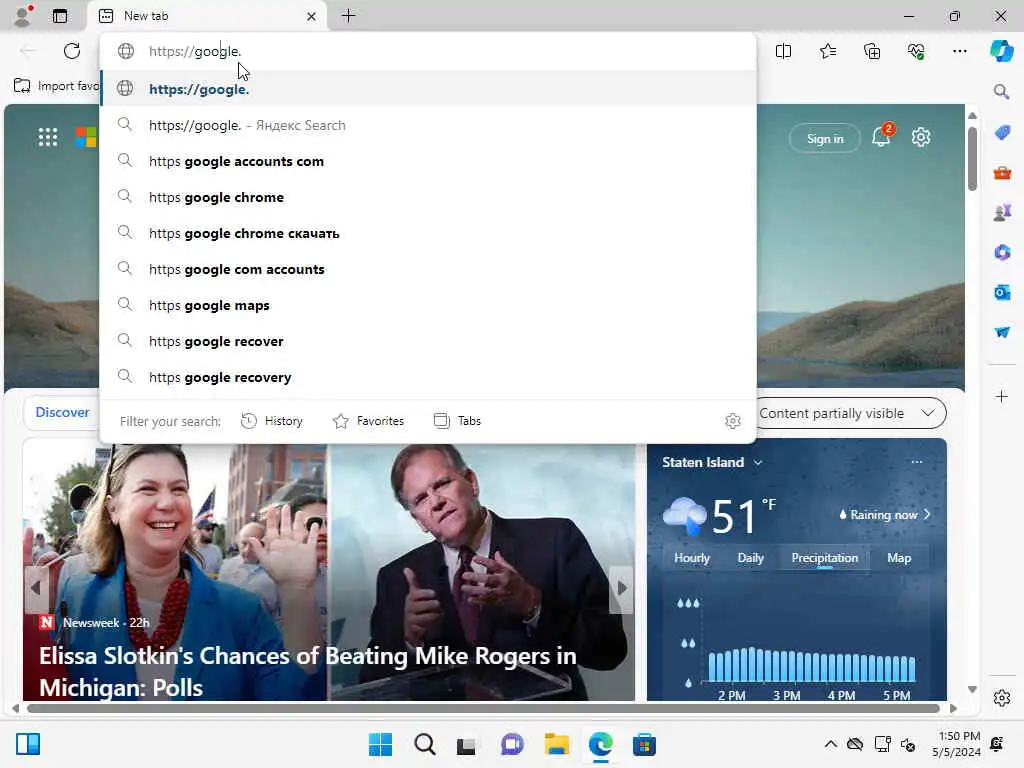Filter search by Tabs
The image size is (1024, 768).
457,421
